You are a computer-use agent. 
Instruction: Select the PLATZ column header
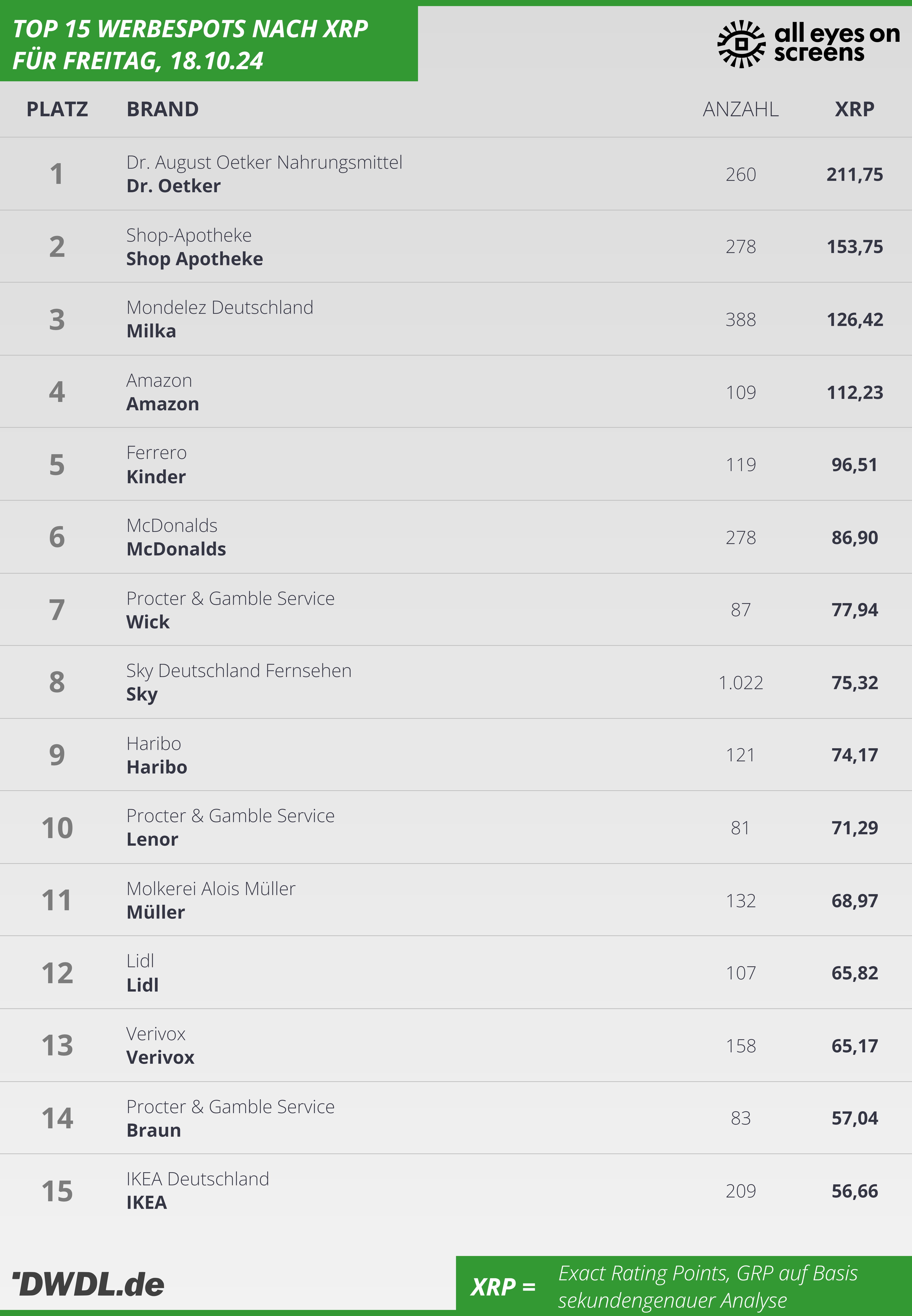pos(57,109)
